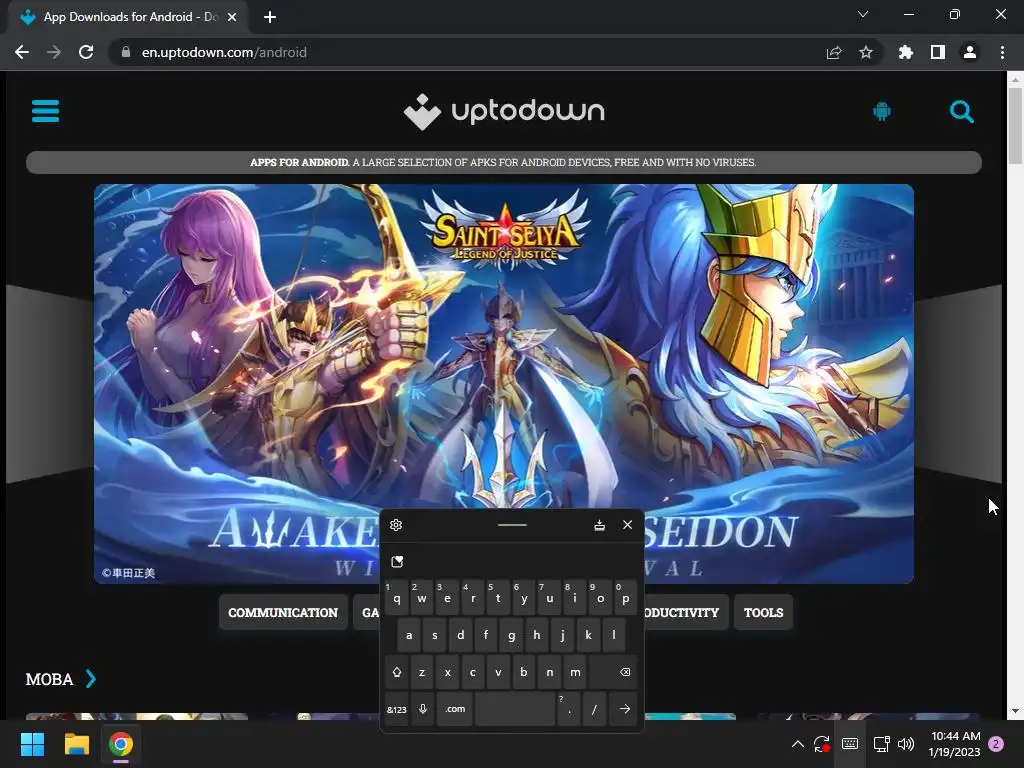Open the Windows Start menu

click(x=32, y=744)
